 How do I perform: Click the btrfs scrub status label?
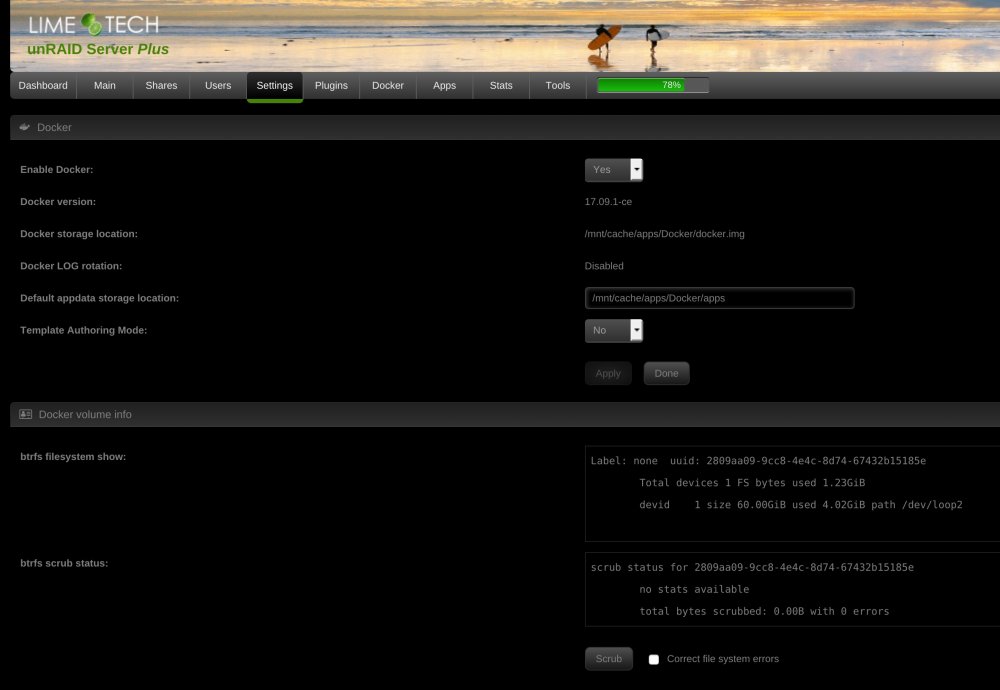(x=64, y=563)
